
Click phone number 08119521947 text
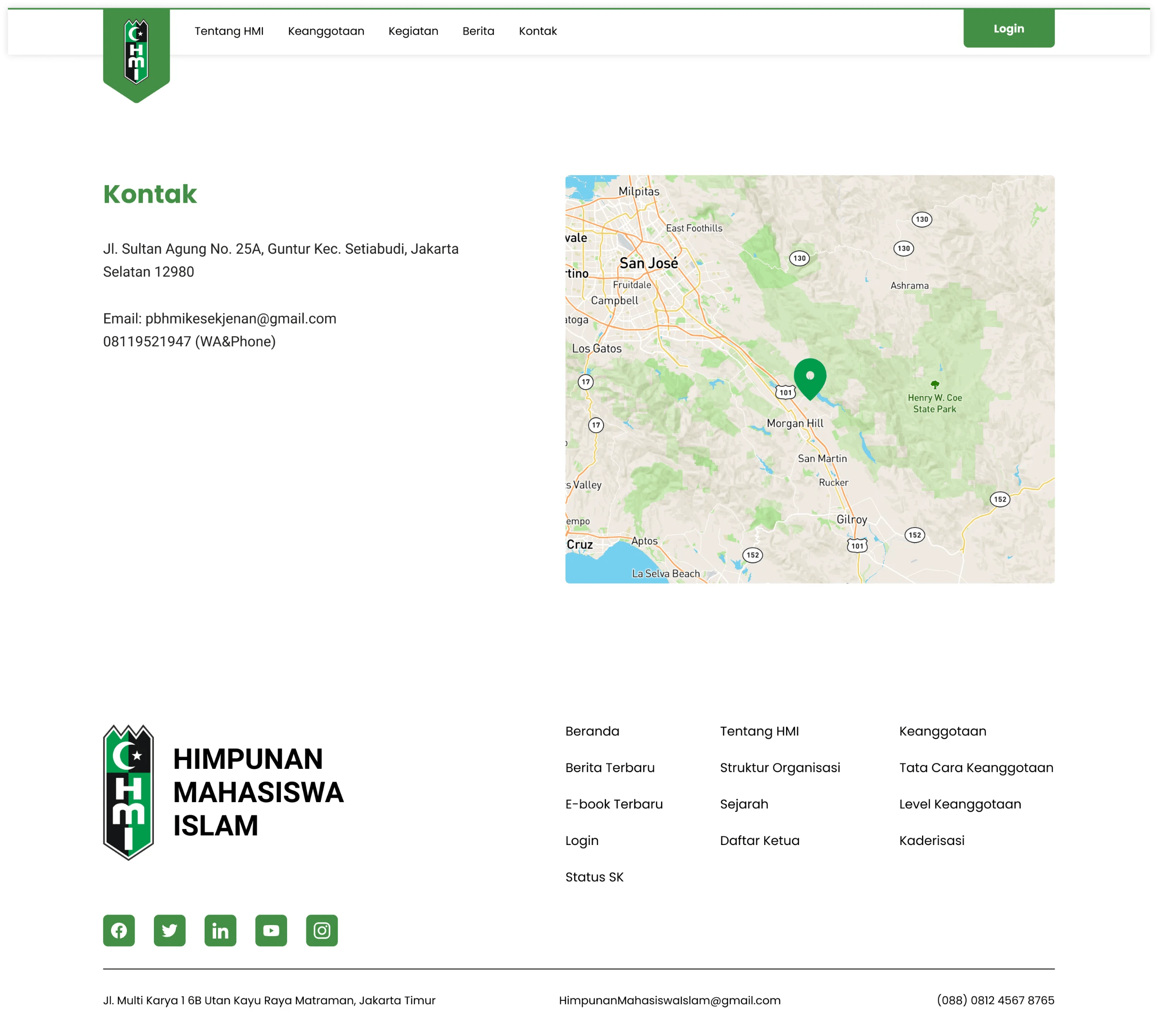147,341
